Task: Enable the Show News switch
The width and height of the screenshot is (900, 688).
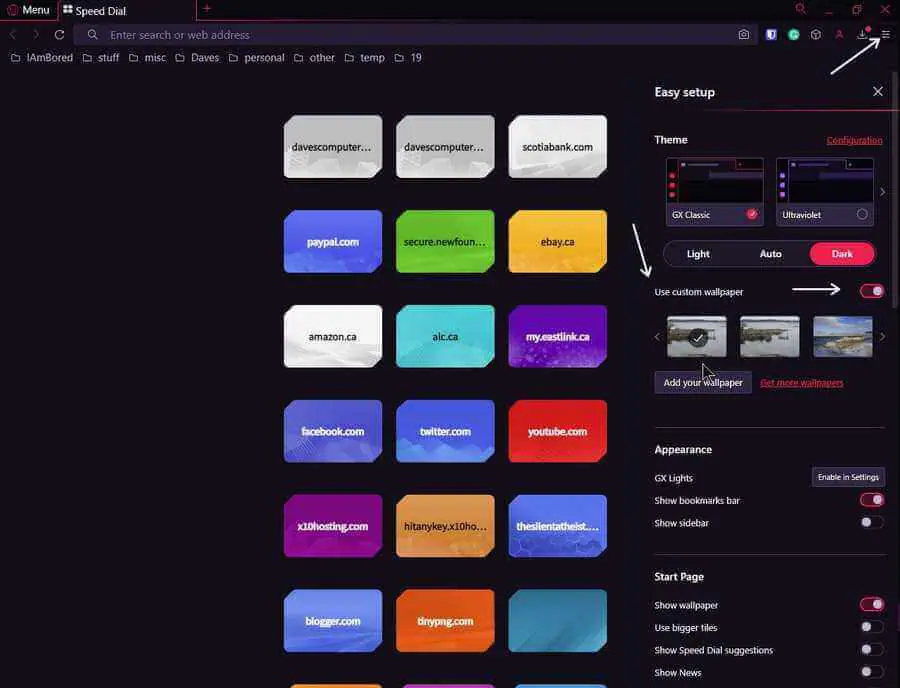Action: click(x=872, y=672)
